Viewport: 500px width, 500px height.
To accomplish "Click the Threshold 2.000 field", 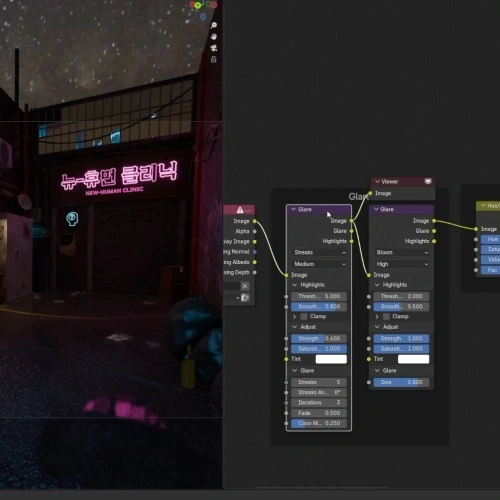I will point(401,296).
